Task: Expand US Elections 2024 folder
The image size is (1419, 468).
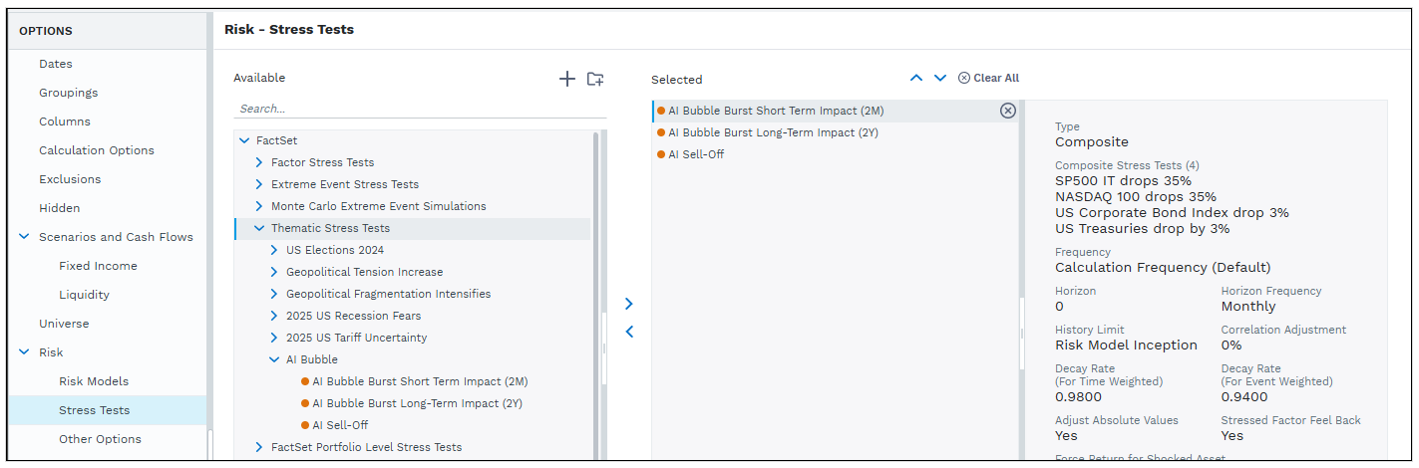Action: 274,250
